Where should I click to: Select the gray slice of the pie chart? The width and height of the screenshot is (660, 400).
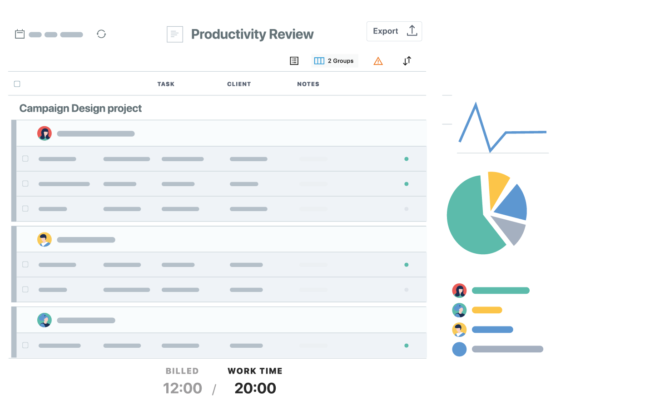[x=511, y=229]
